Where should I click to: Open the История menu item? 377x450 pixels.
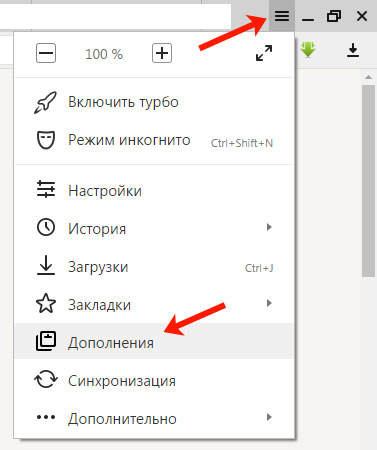click(154, 229)
